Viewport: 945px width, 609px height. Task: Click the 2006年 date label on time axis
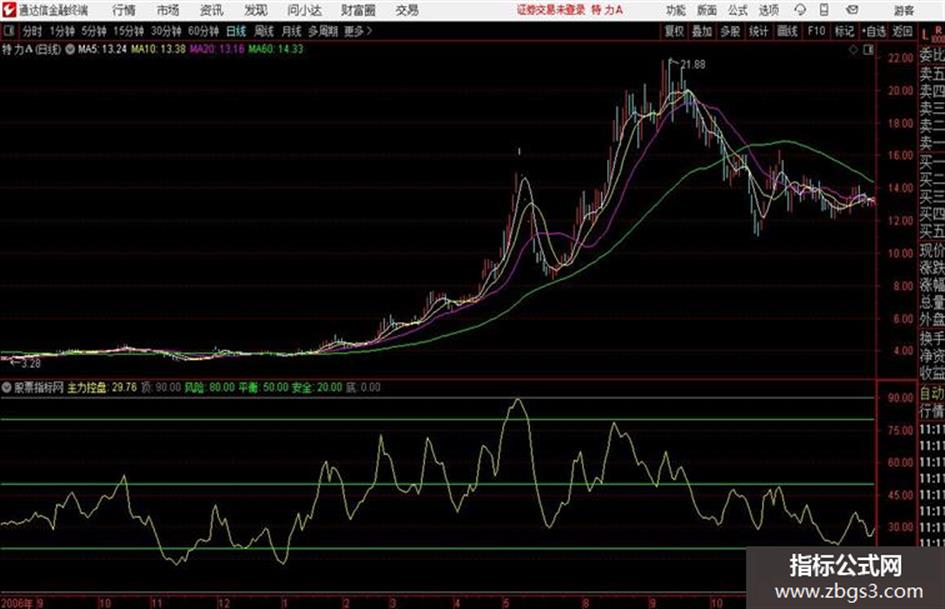[x=17, y=602]
